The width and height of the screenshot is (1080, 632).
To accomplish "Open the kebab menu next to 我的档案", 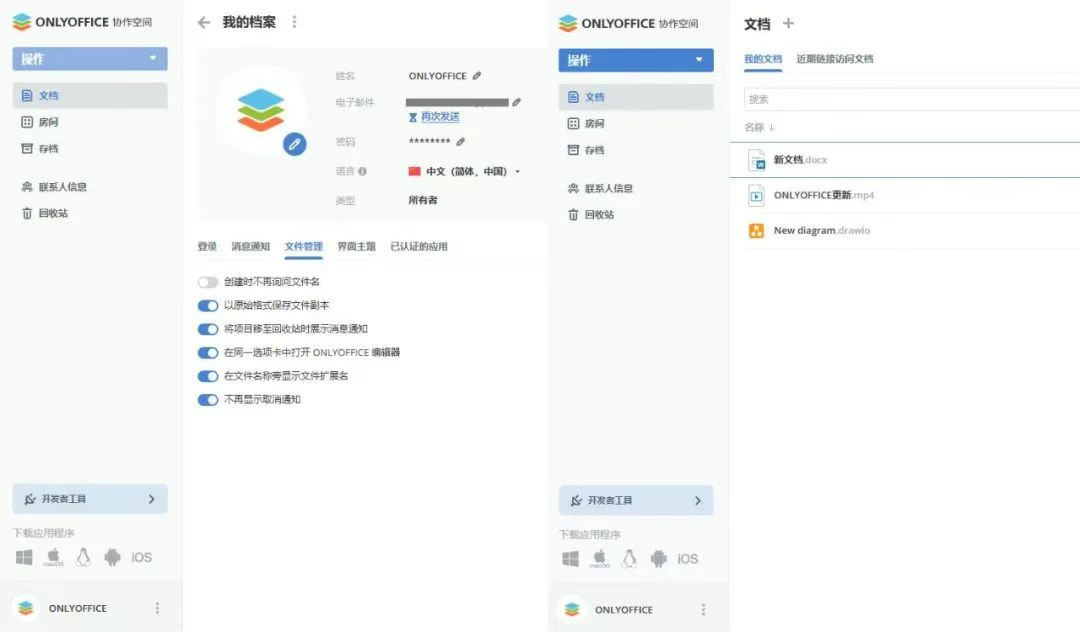I will point(294,22).
